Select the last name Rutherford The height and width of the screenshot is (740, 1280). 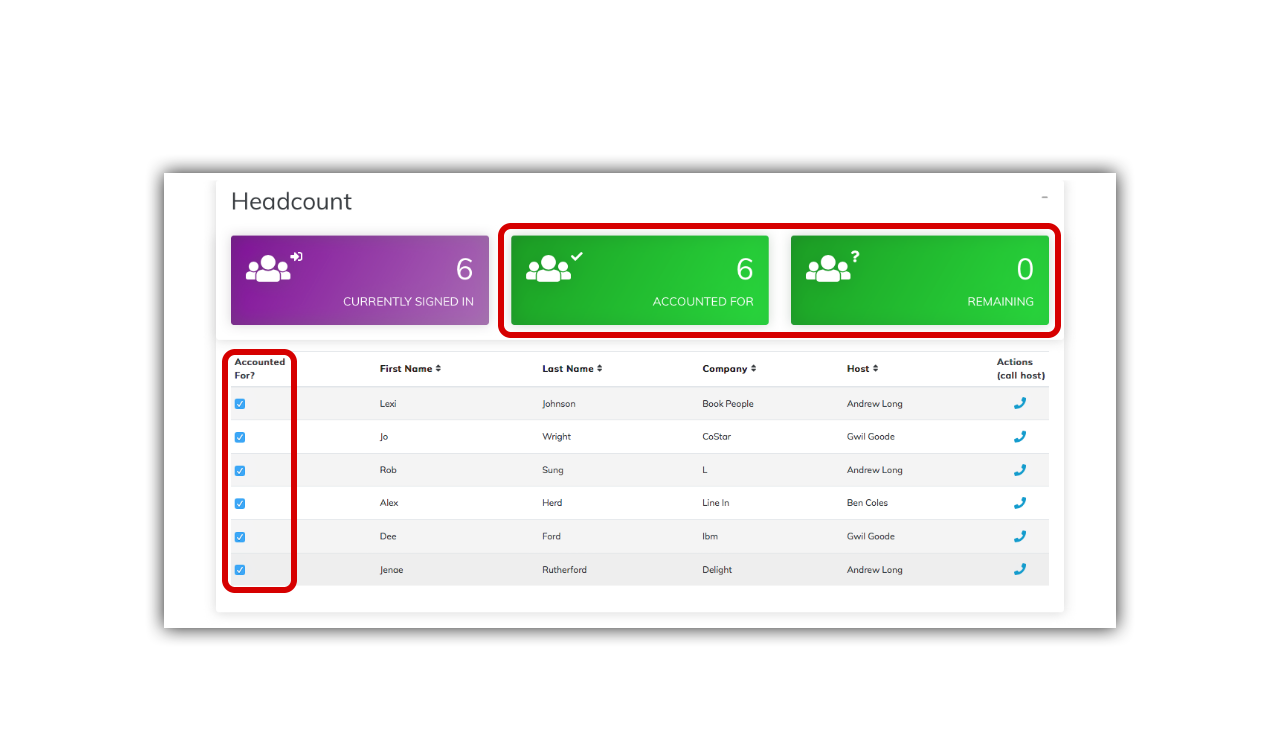[x=565, y=570]
